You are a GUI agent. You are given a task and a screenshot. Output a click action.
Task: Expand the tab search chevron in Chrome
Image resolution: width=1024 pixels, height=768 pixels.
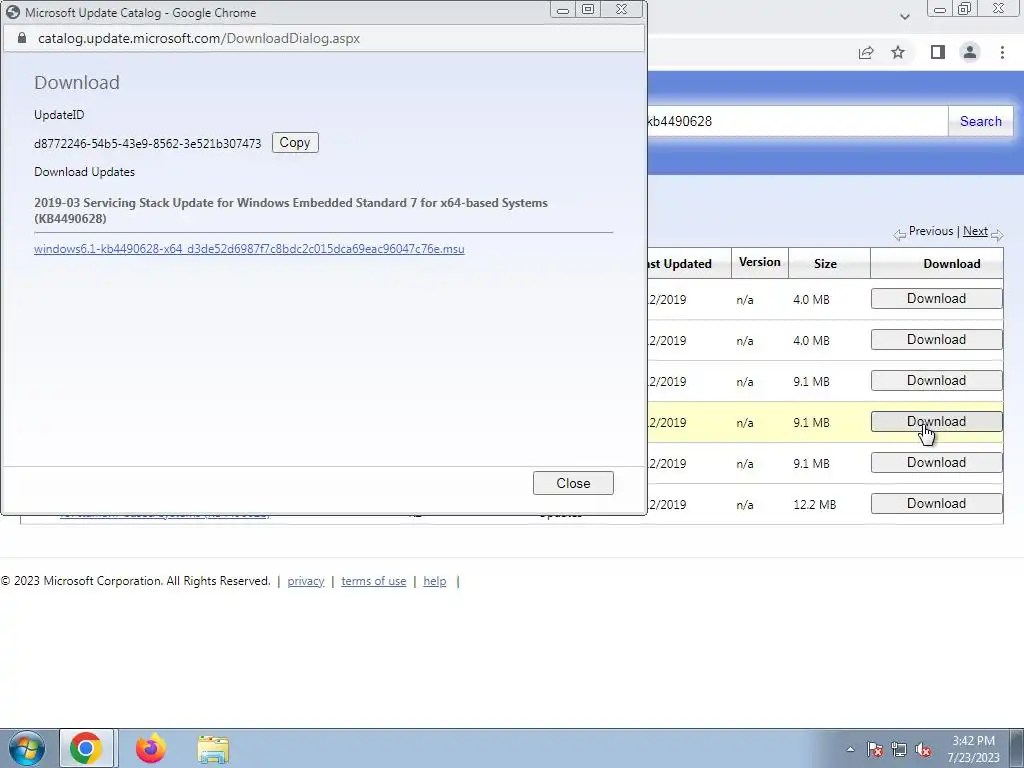tap(904, 16)
